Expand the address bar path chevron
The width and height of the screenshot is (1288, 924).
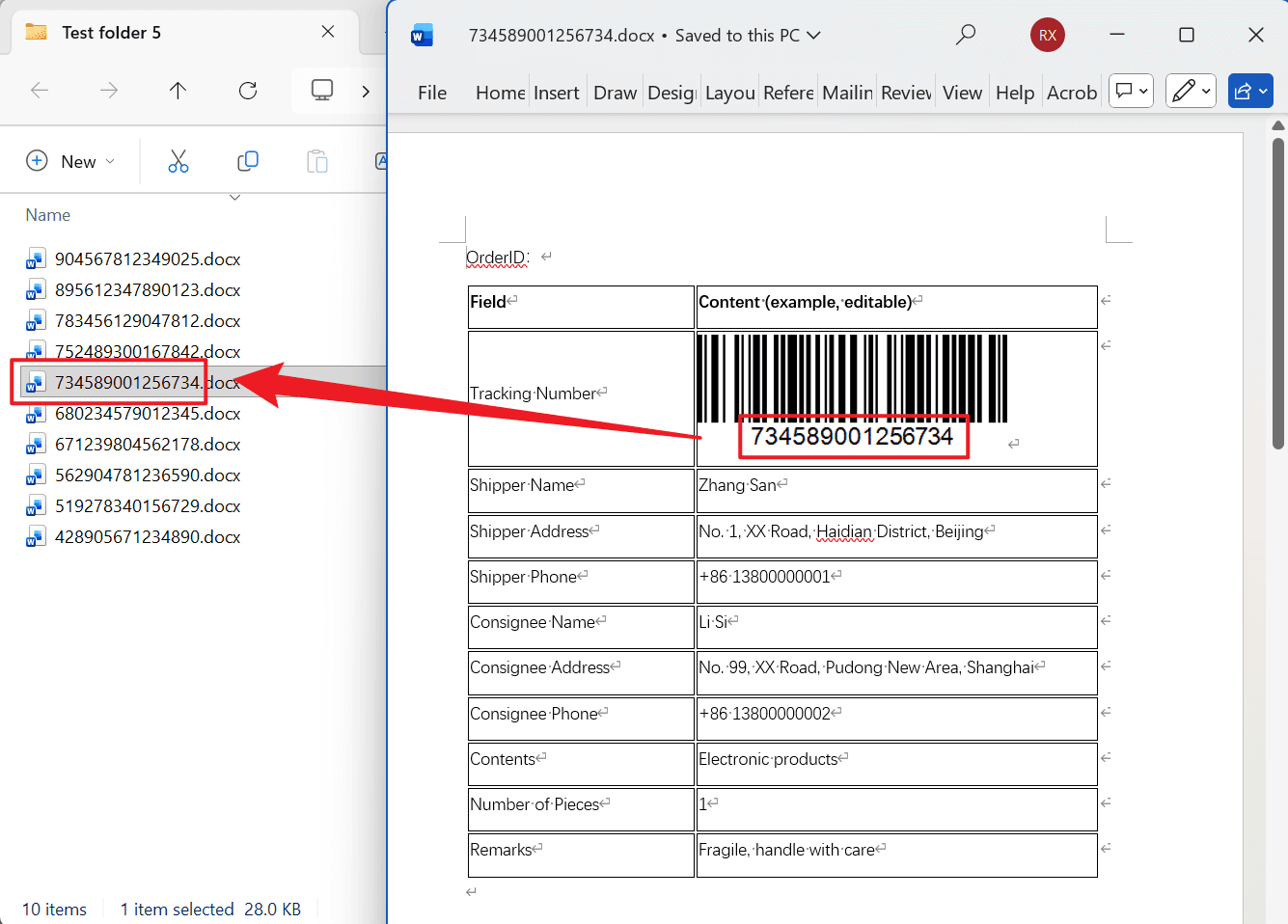[x=366, y=91]
